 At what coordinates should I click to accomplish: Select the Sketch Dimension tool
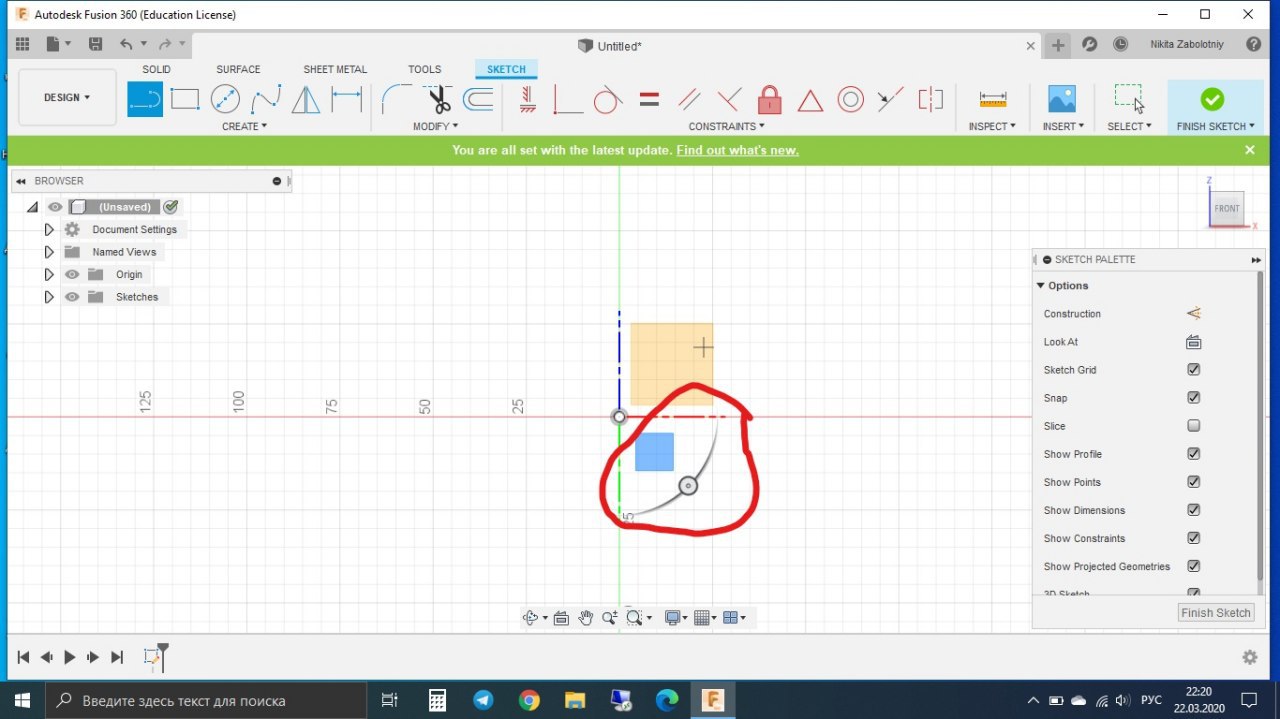[x=347, y=99]
